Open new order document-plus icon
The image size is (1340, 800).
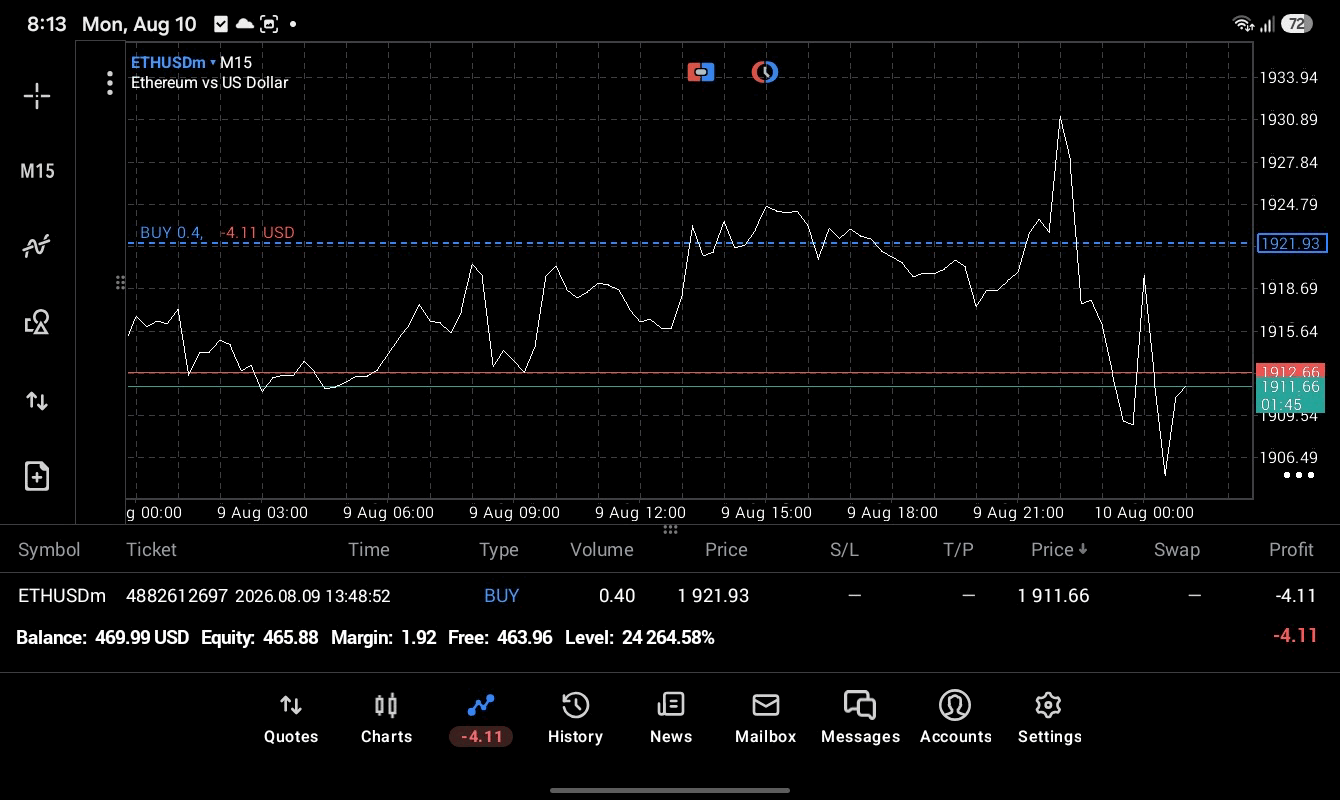tap(37, 476)
